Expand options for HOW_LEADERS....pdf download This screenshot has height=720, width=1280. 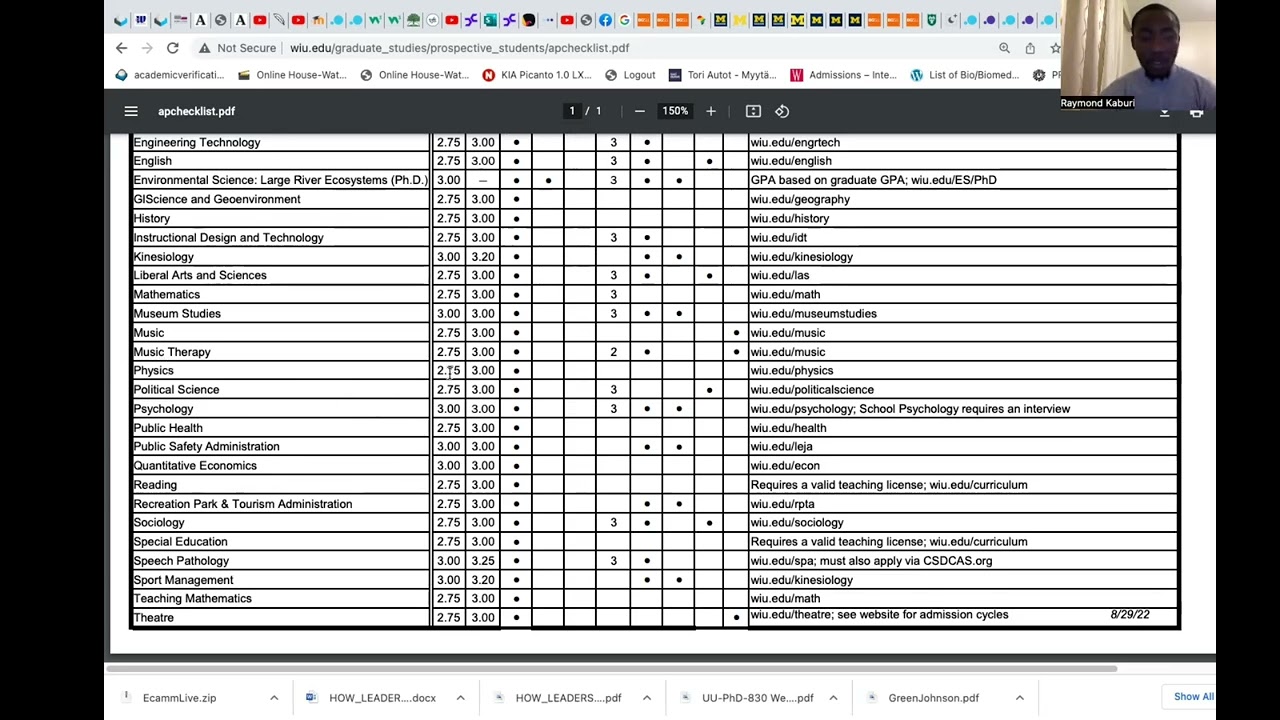pos(647,698)
